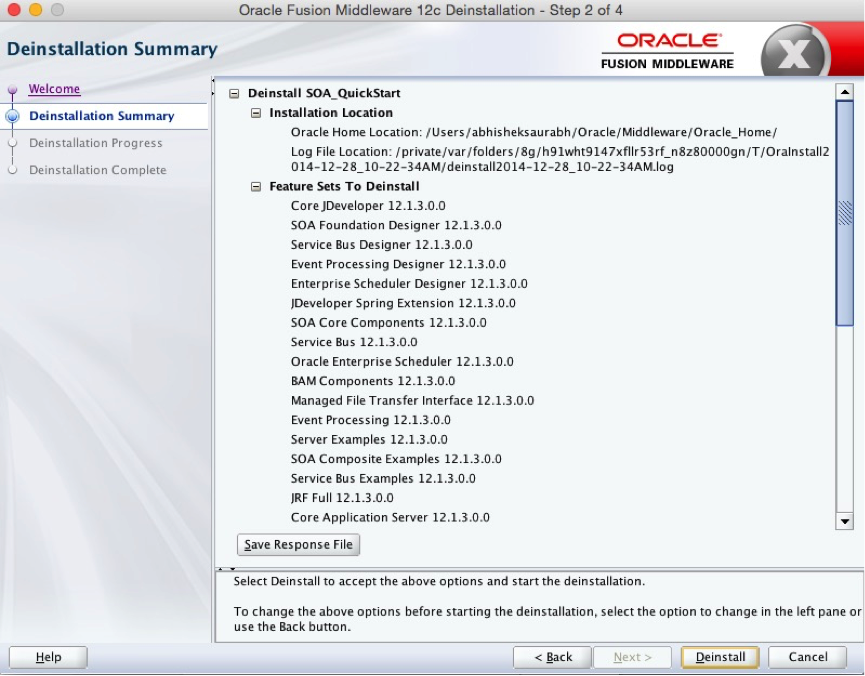Click the Deinstallation Complete step bullet icon
The width and height of the screenshot is (865, 676).
pos(12,170)
